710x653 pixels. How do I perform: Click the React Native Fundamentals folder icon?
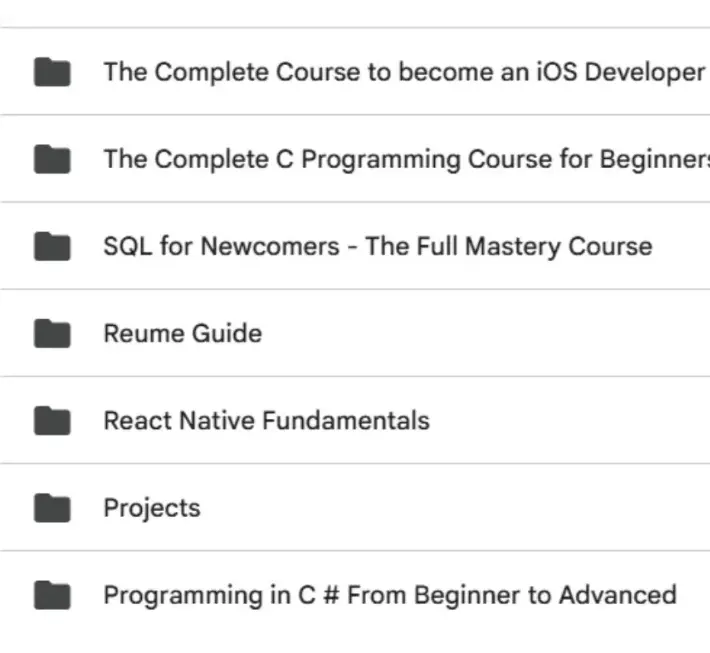(52, 420)
